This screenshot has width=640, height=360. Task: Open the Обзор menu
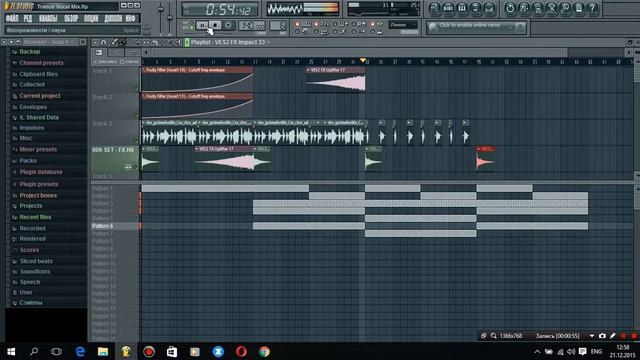pyautogui.click(x=71, y=18)
